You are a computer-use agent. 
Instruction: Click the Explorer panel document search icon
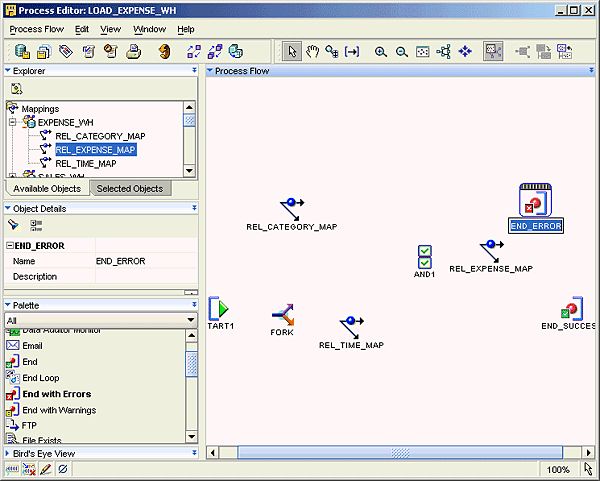(x=16, y=89)
